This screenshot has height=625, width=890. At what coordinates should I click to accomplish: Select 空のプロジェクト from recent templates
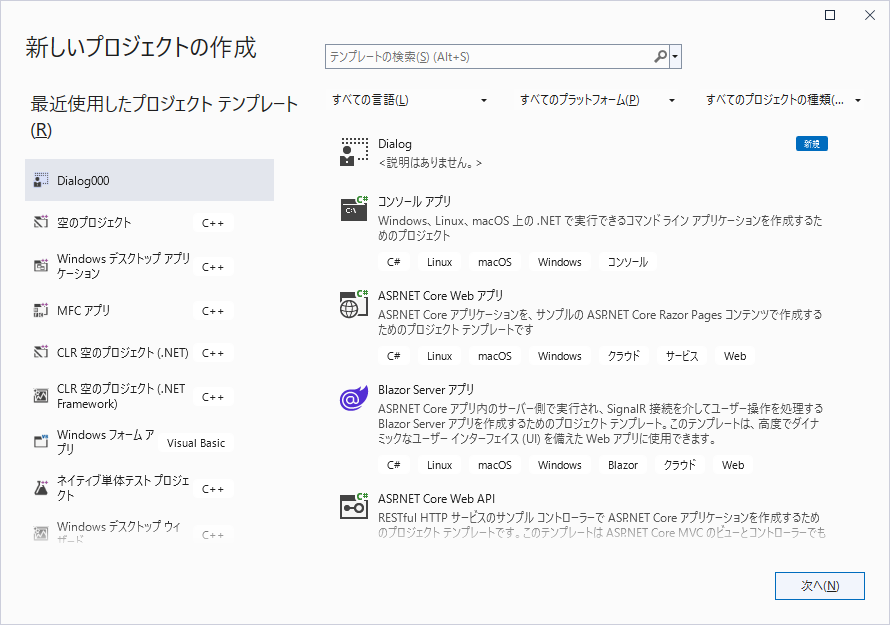click(x=94, y=223)
